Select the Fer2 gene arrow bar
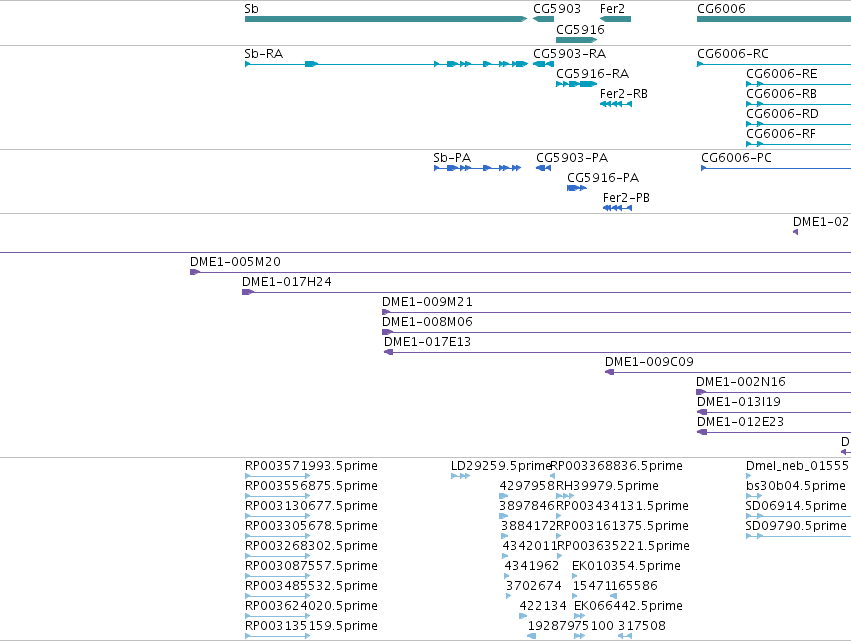The image size is (851, 641). 615,19
